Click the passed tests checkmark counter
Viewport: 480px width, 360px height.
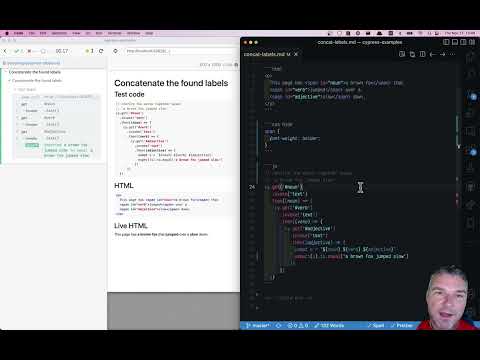point(18,51)
